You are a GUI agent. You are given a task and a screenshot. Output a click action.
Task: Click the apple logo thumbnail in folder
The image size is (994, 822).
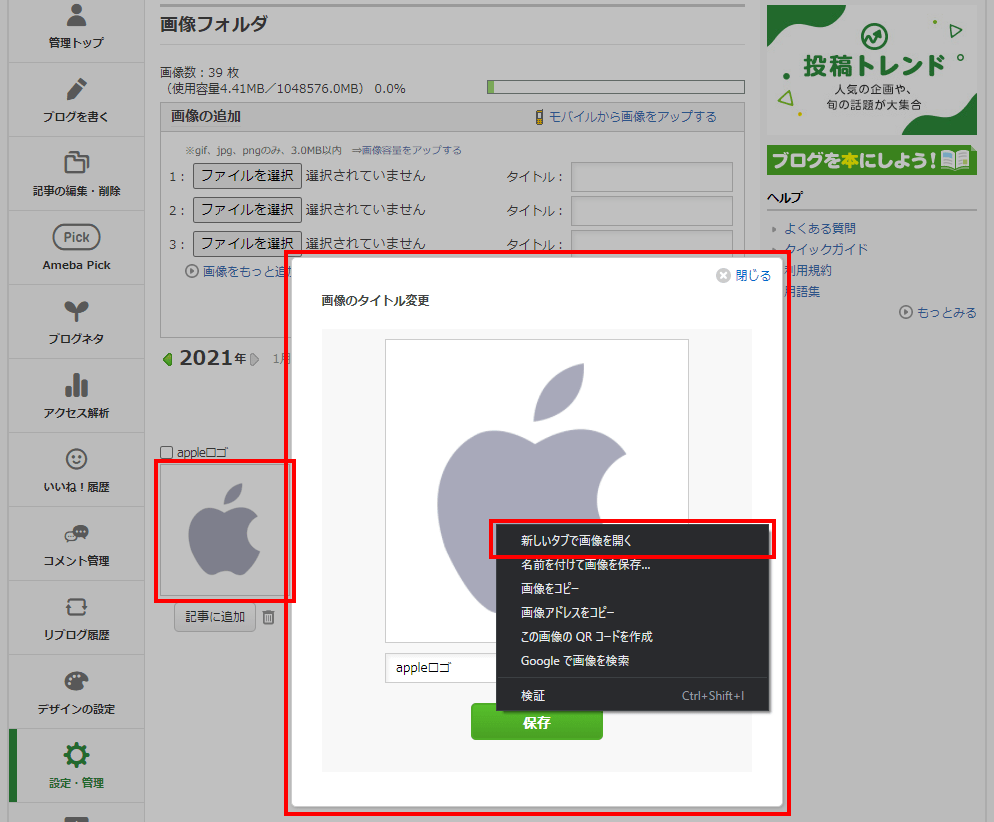(224, 530)
